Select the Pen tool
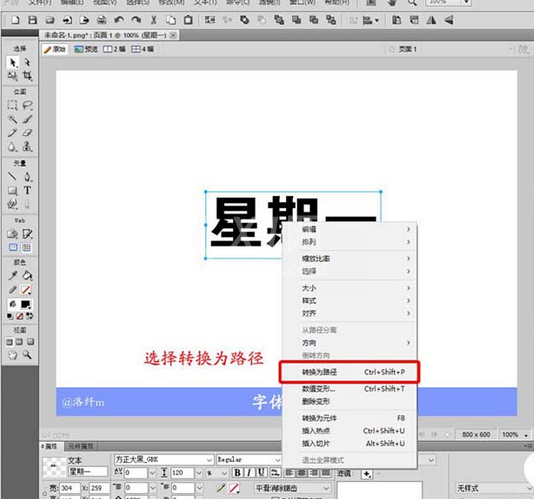Screen dimensions: 534x499 (x=27, y=176)
